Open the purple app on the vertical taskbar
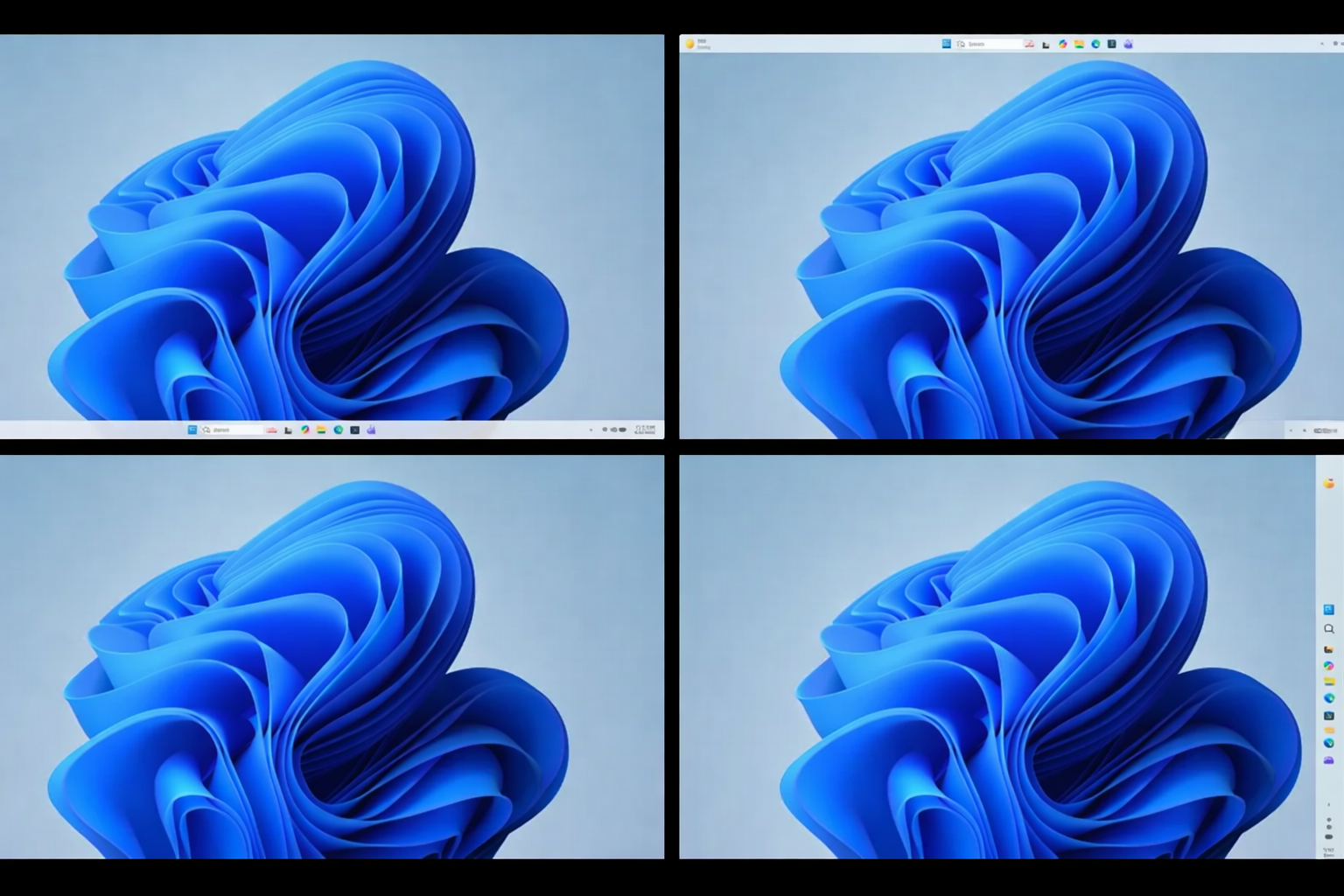The height and width of the screenshot is (896, 1344). pos(1328,760)
